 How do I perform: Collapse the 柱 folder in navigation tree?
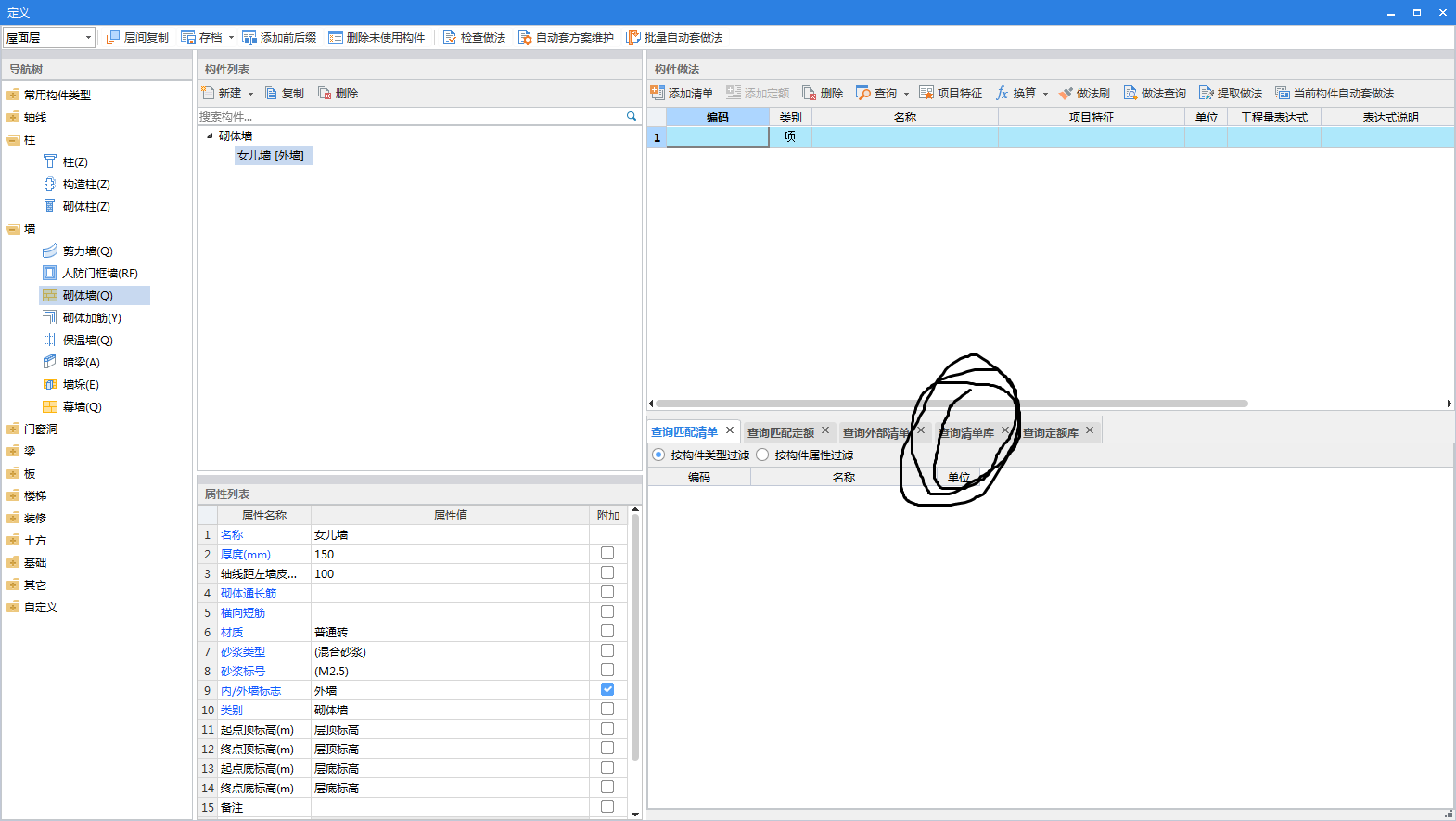pyautogui.click(x=13, y=140)
